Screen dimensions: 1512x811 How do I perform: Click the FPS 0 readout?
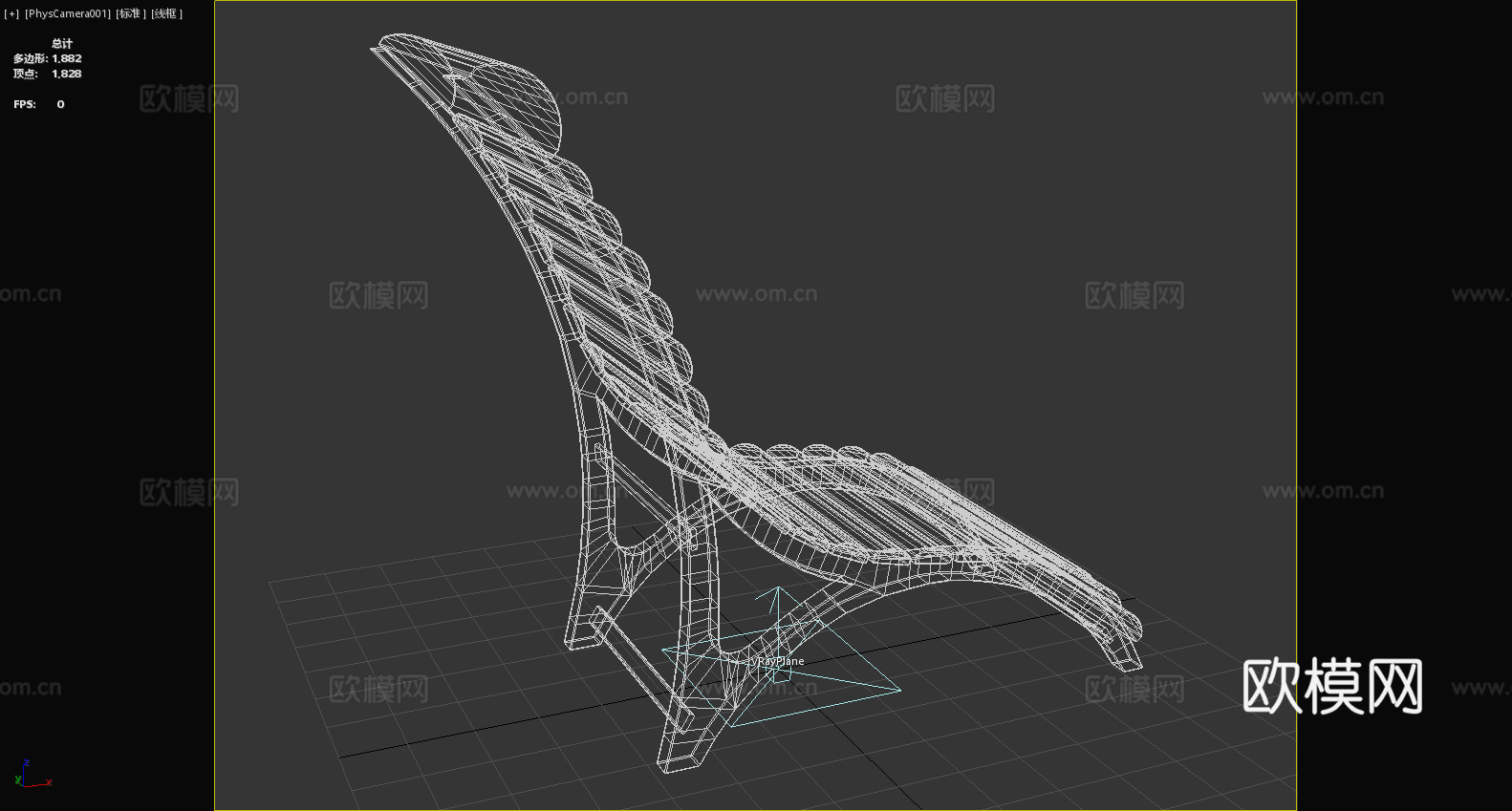(39, 104)
